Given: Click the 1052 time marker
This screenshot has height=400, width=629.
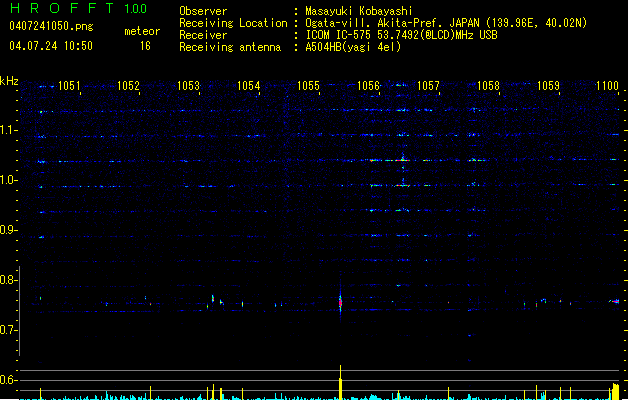Looking at the screenshot, I should pos(128,85).
